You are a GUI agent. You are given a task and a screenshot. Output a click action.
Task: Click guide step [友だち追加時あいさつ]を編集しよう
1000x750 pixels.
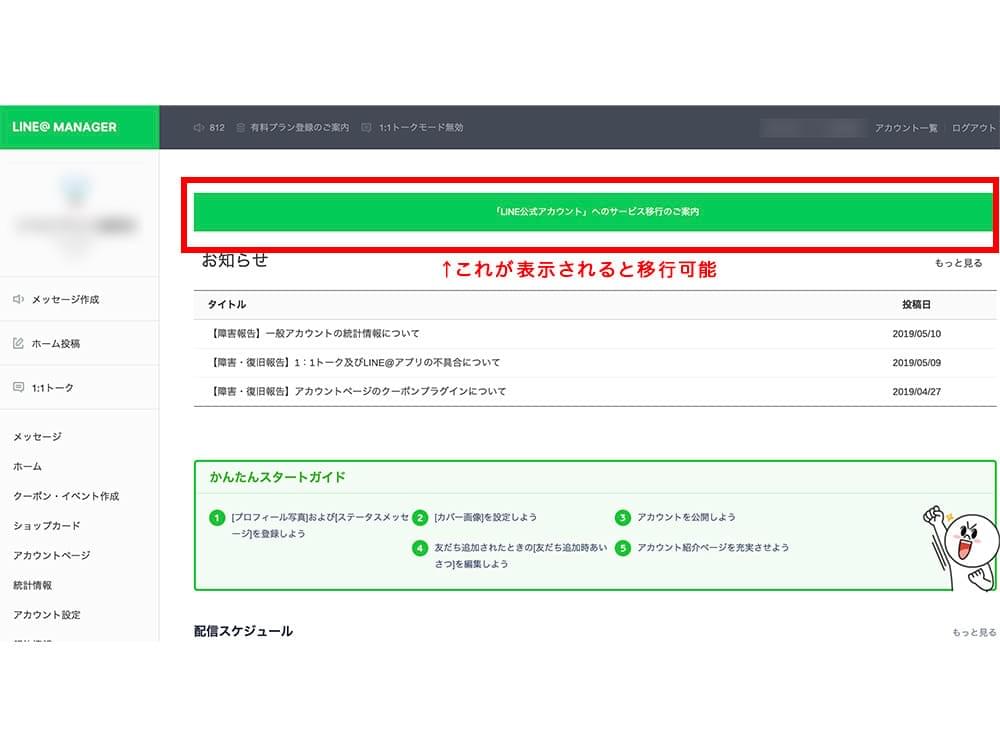[x=520, y=555]
